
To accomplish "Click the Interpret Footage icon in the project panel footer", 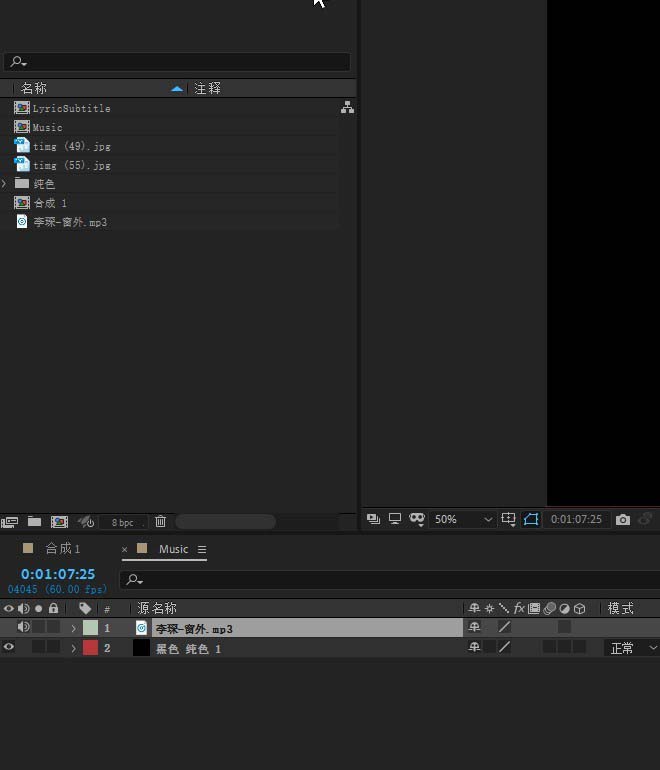I will tap(10, 521).
